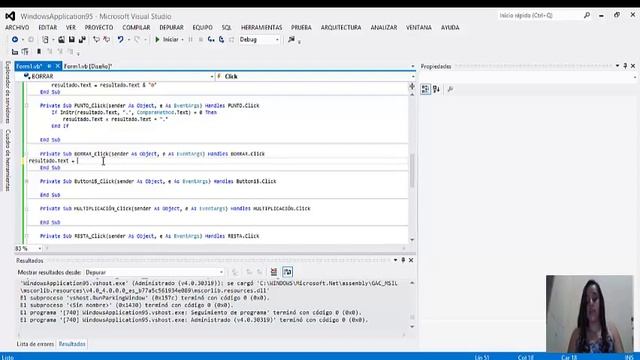Click the 'Private Sub RESTA_Click' line
The image size is (640, 360).
pyautogui.click(x=149, y=236)
